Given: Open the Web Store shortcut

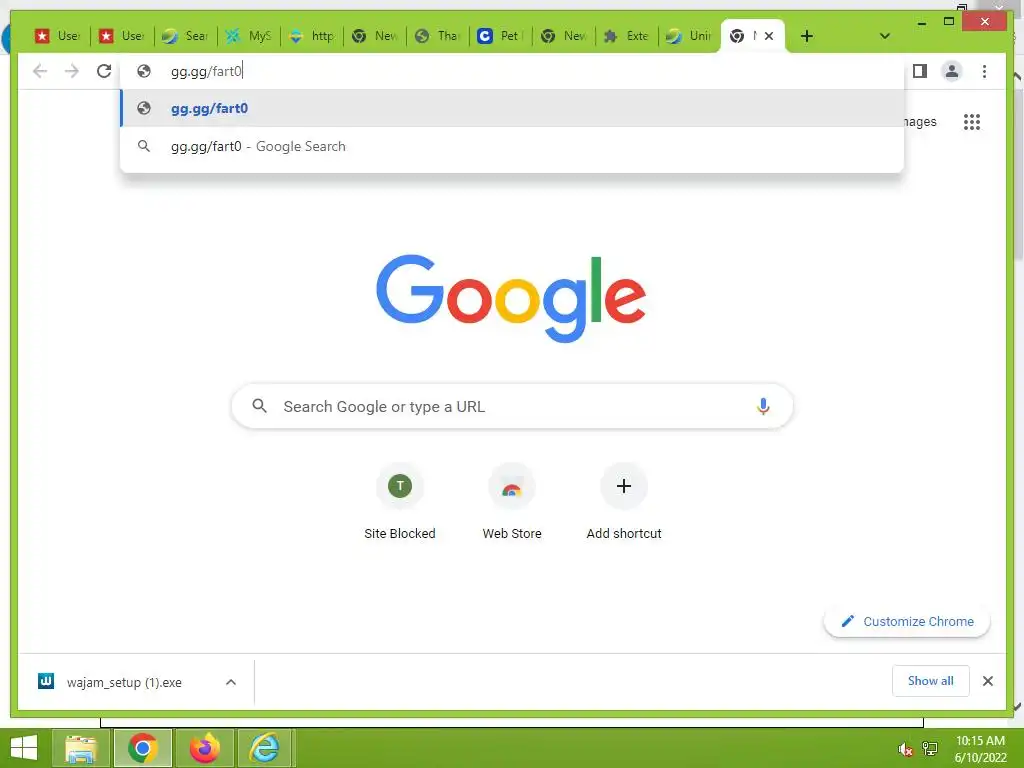Looking at the screenshot, I should coord(512,502).
